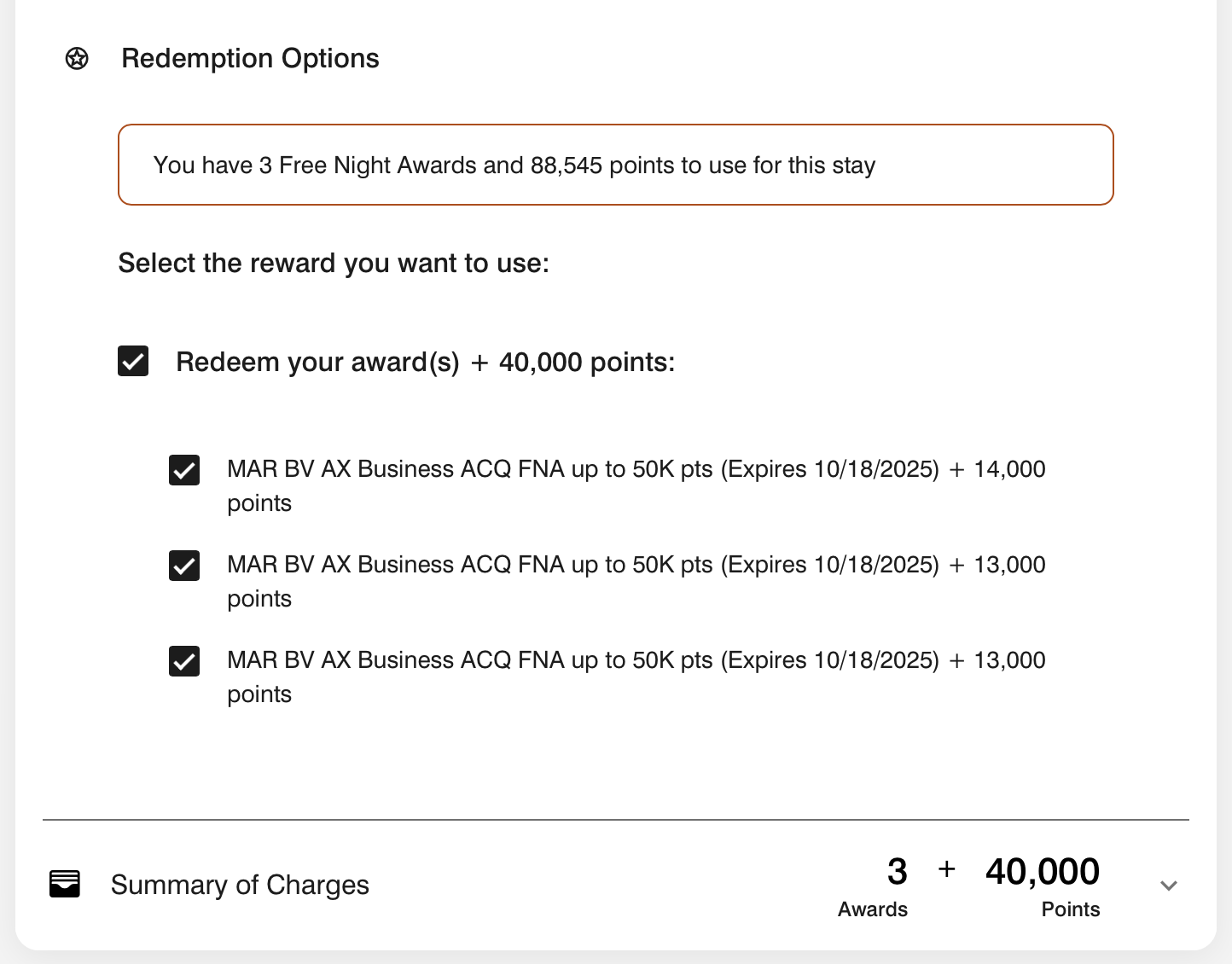The width and height of the screenshot is (1232, 964).
Task: Click the FNA label text ending in 14,000 points
Action: pos(636,486)
